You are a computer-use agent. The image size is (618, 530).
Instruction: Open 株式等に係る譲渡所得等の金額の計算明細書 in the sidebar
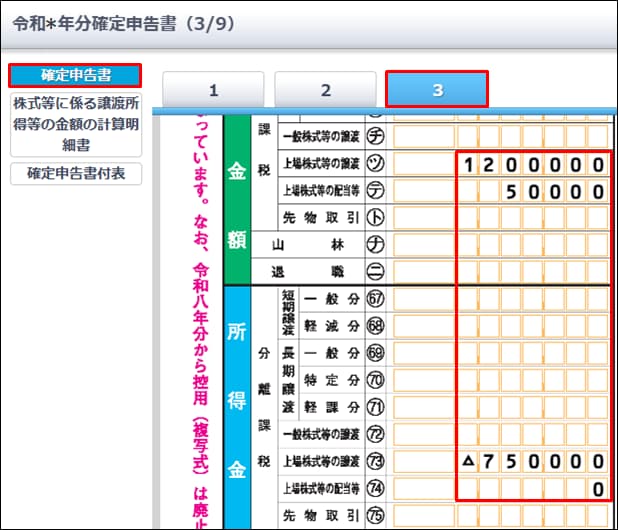click(75, 124)
